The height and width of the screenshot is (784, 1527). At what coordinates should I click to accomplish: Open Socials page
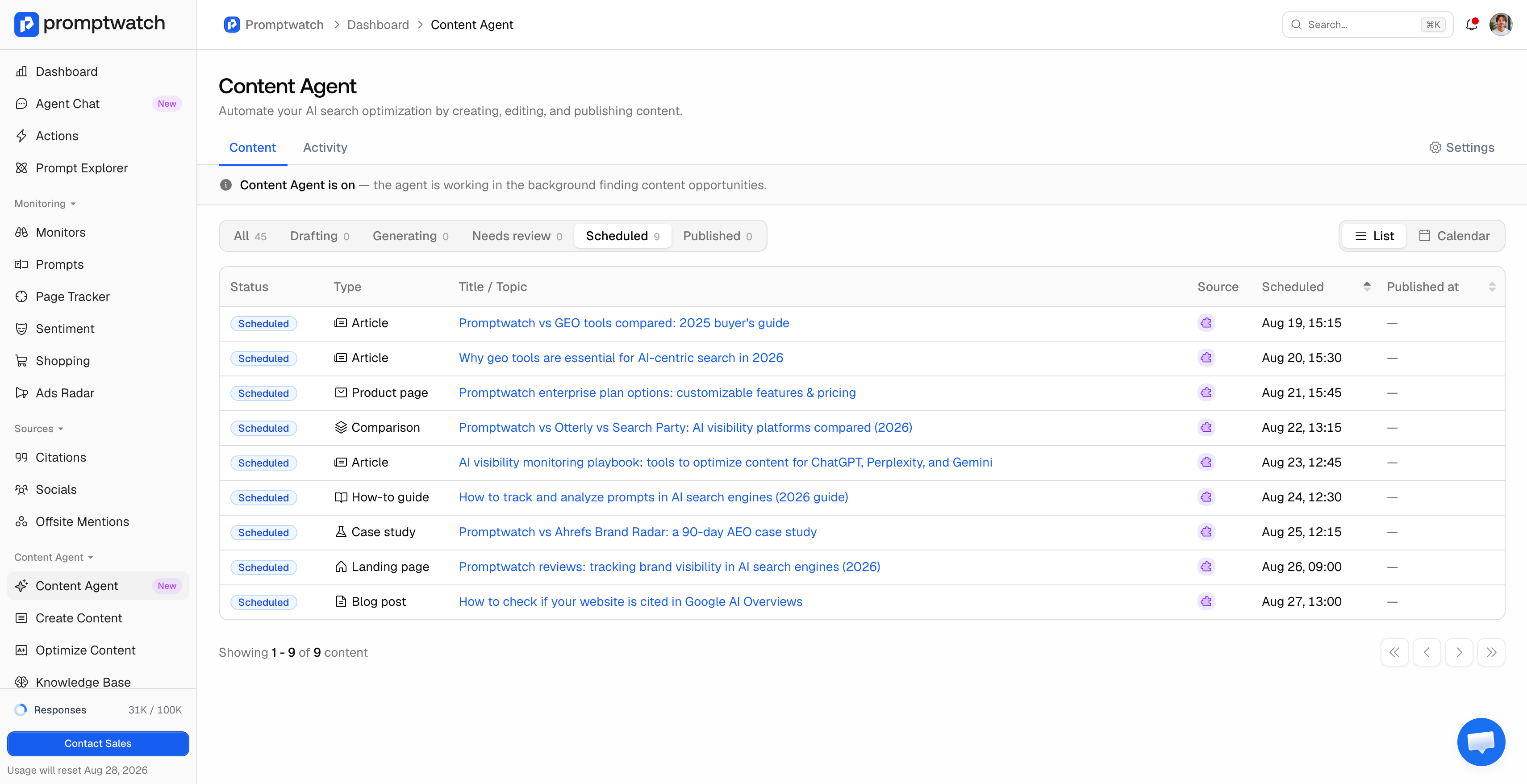point(98,489)
